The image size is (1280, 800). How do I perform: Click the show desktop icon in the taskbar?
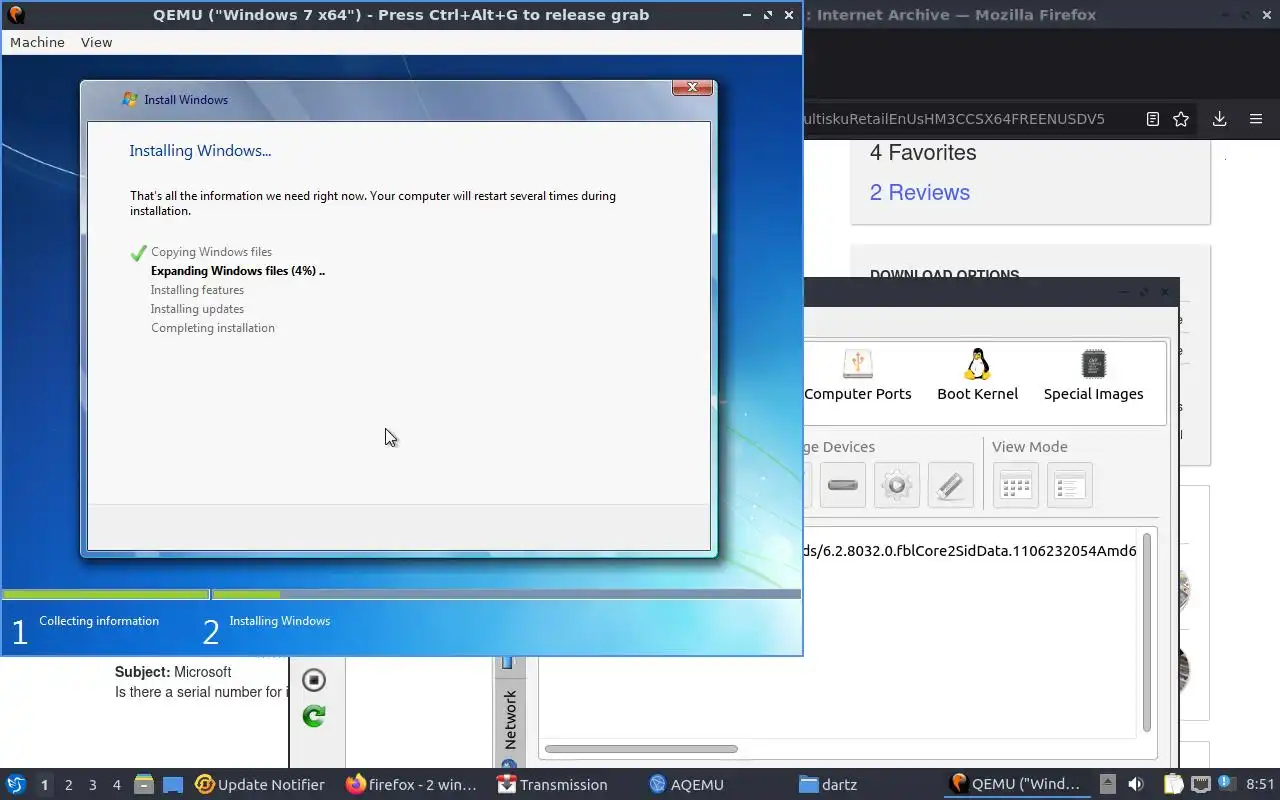[x=173, y=785]
